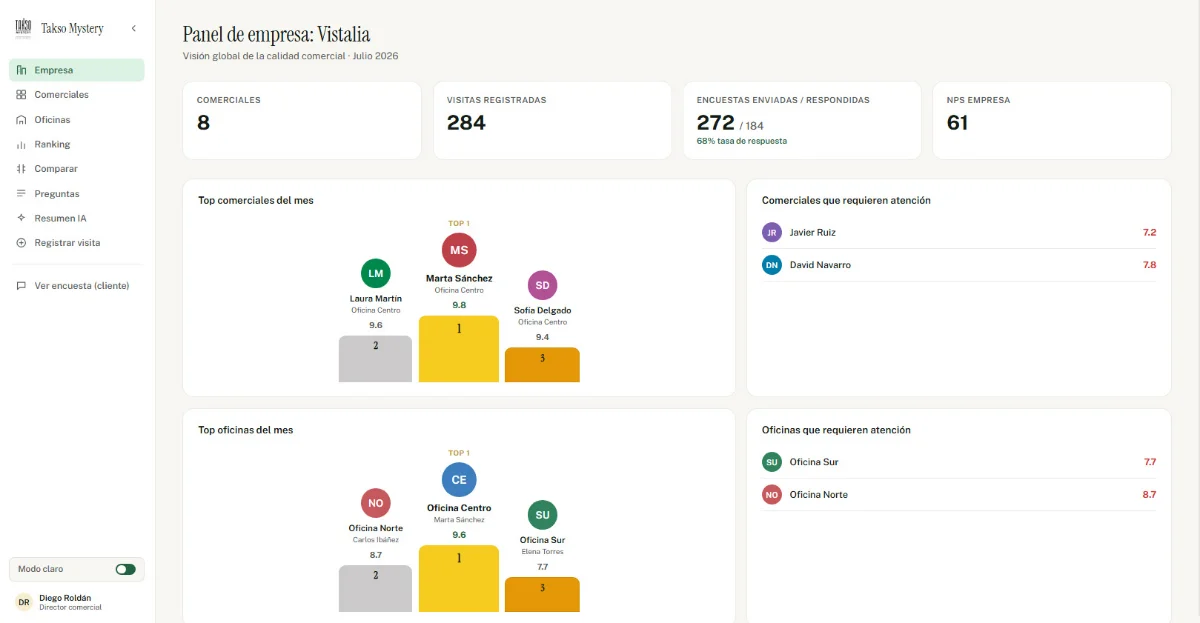Open the Javier Ruiz row
The image size is (1200, 623).
(959, 232)
